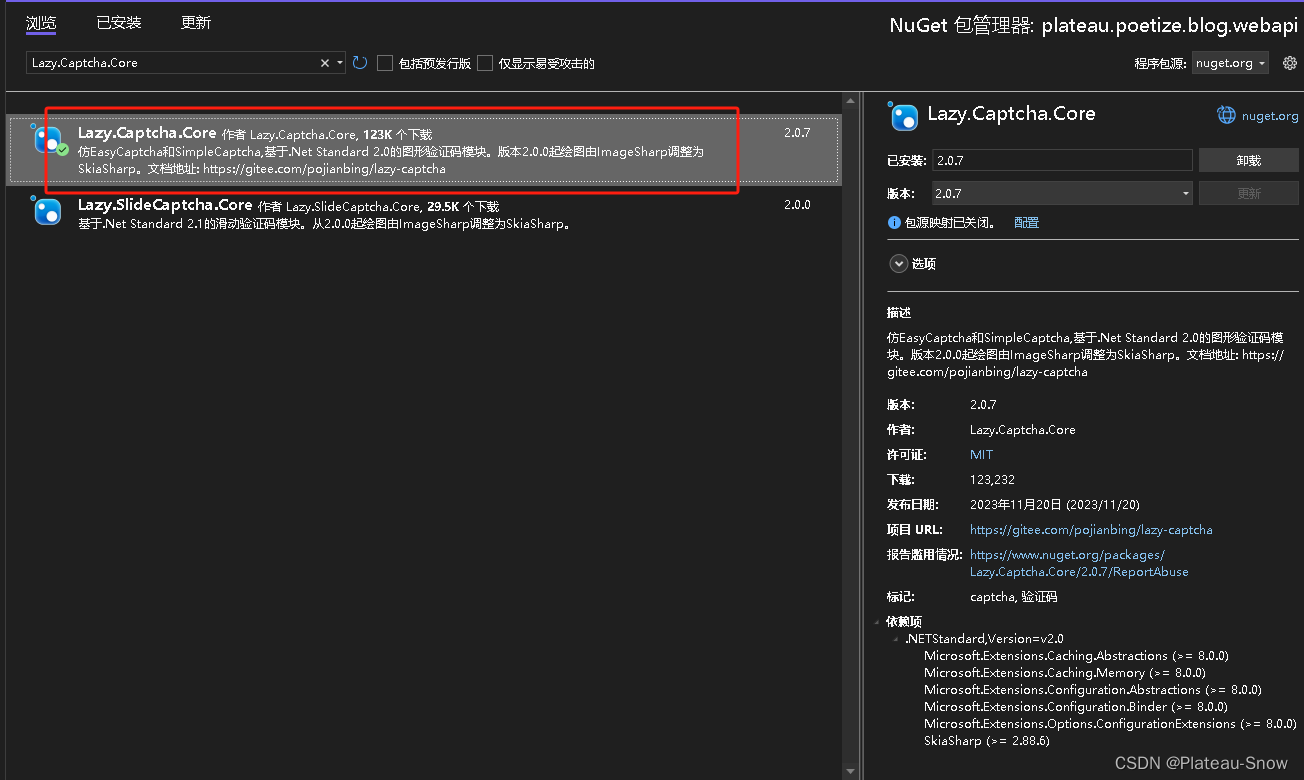Open the 更新 tab
Viewport: 1304px width, 780px height.
pos(195,22)
